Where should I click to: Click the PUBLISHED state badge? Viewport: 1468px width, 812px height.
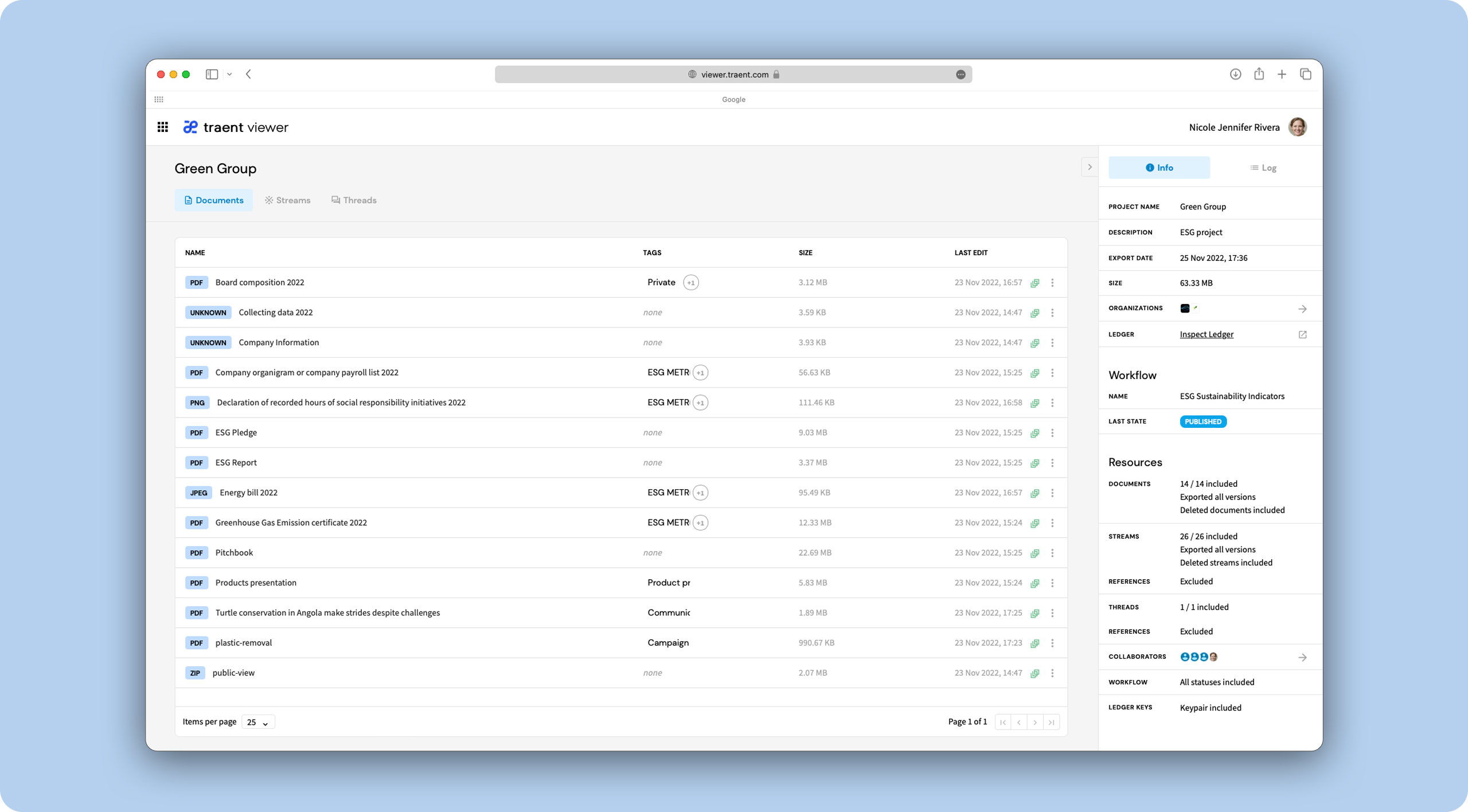pos(1203,421)
